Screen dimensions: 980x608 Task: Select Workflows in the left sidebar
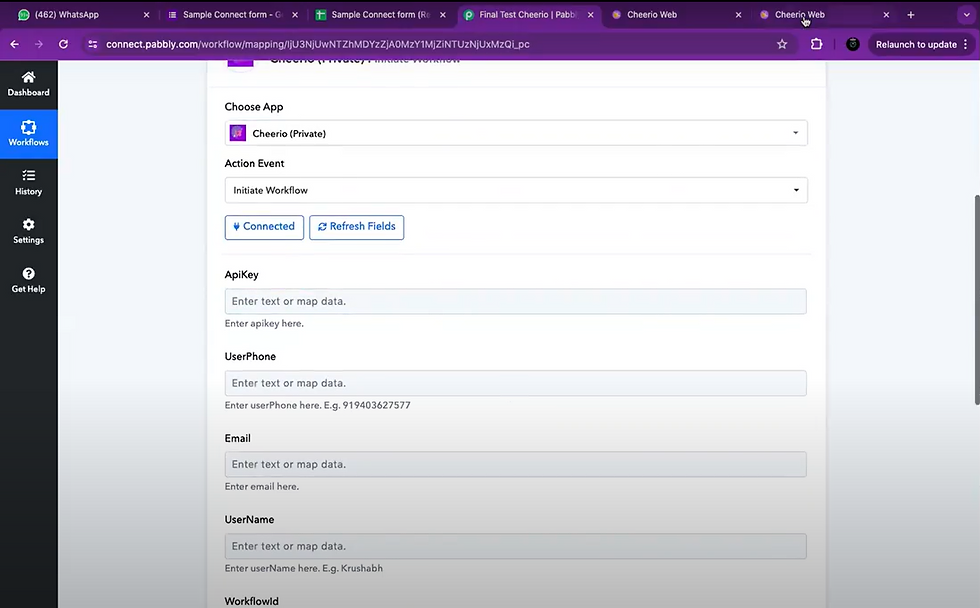click(28, 133)
